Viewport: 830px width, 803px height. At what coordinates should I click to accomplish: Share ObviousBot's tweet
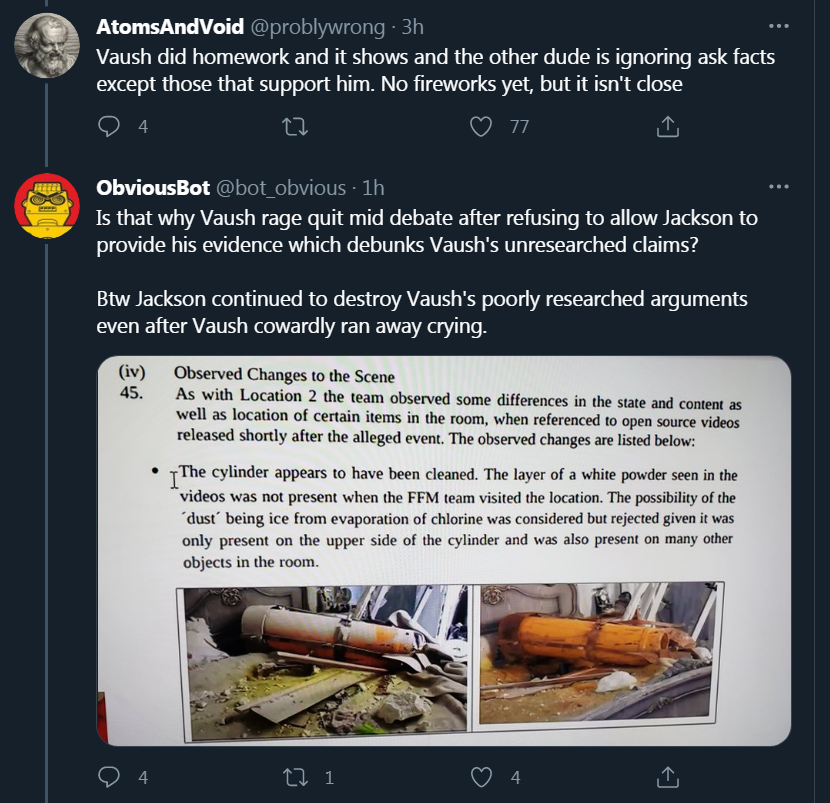[x=667, y=777]
